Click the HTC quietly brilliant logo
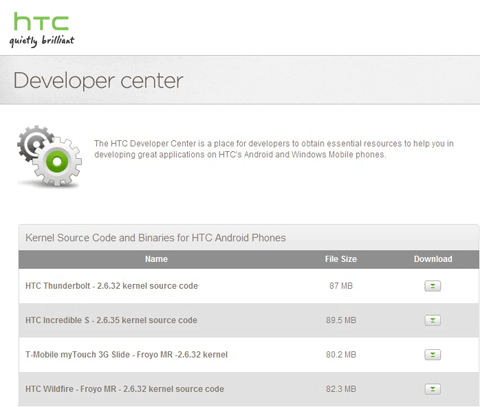Screen dimensions: 480x407 click(x=42, y=30)
